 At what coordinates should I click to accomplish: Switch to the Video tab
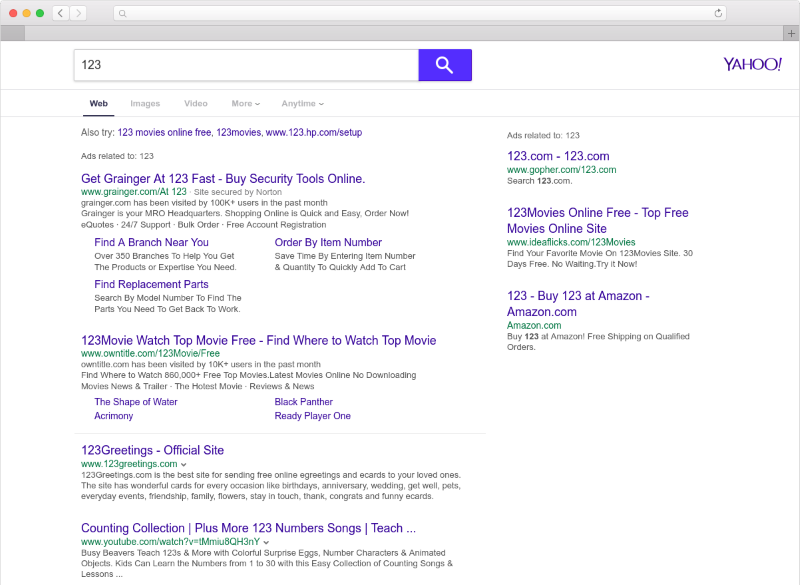pyautogui.click(x=196, y=104)
